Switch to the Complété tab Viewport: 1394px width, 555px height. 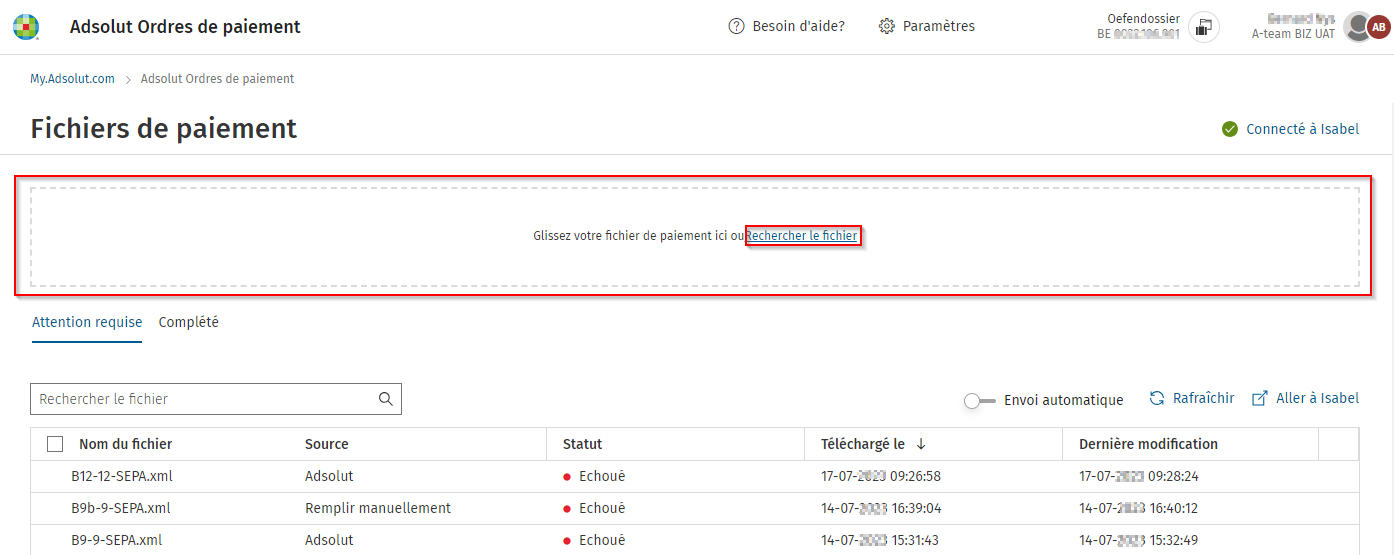tap(189, 322)
